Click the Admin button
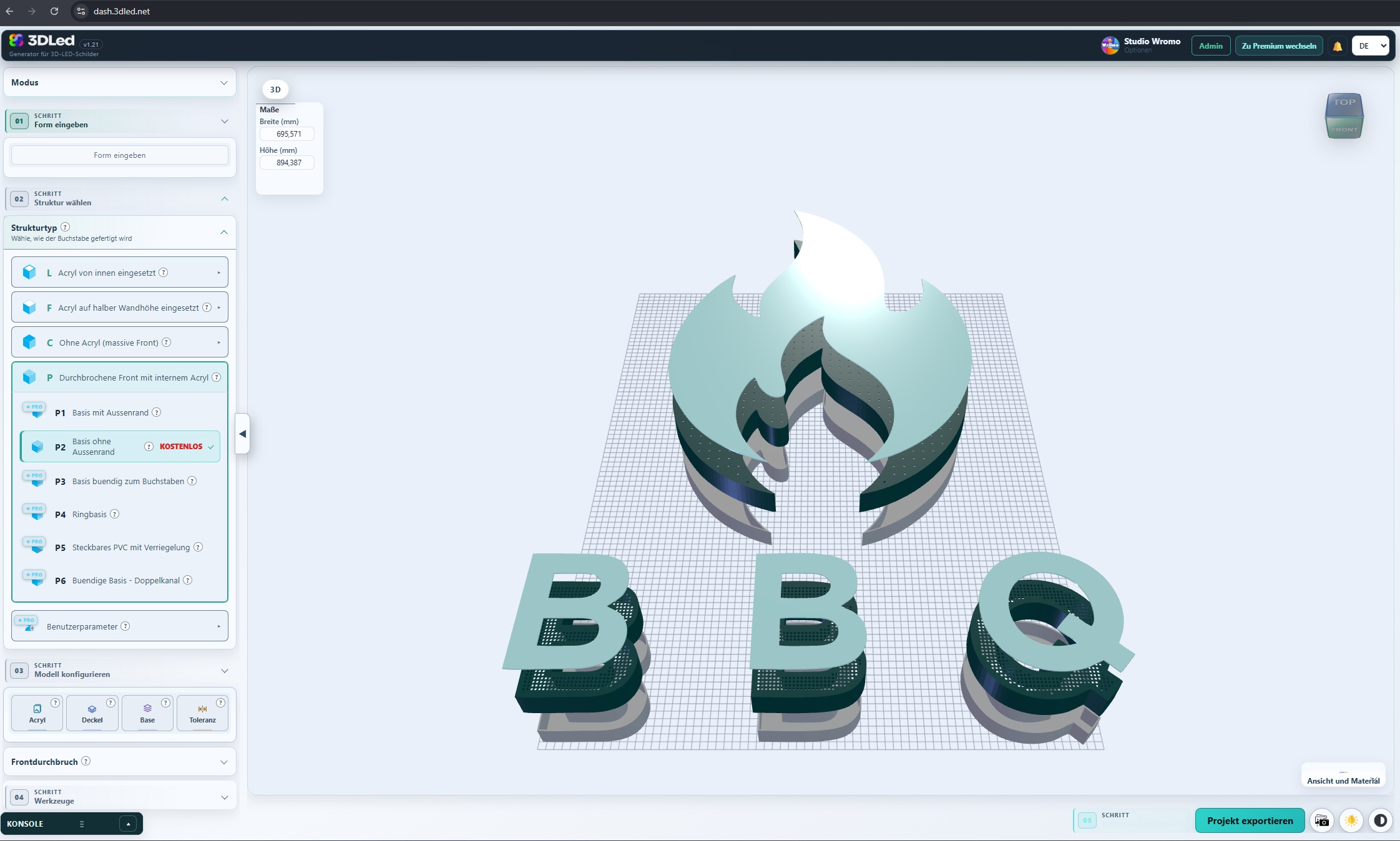The height and width of the screenshot is (841, 1400). [x=1211, y=46]
